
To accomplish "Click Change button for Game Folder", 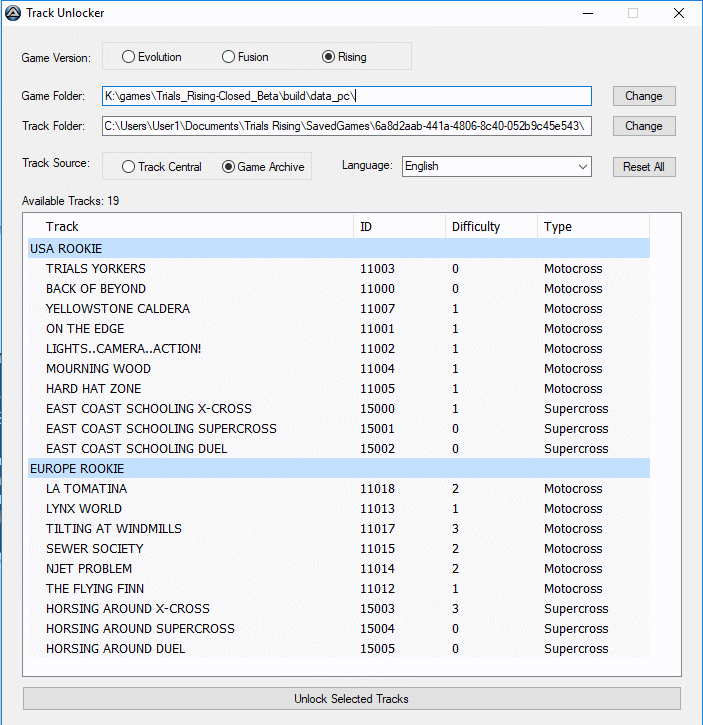I will tap(643, 96).
